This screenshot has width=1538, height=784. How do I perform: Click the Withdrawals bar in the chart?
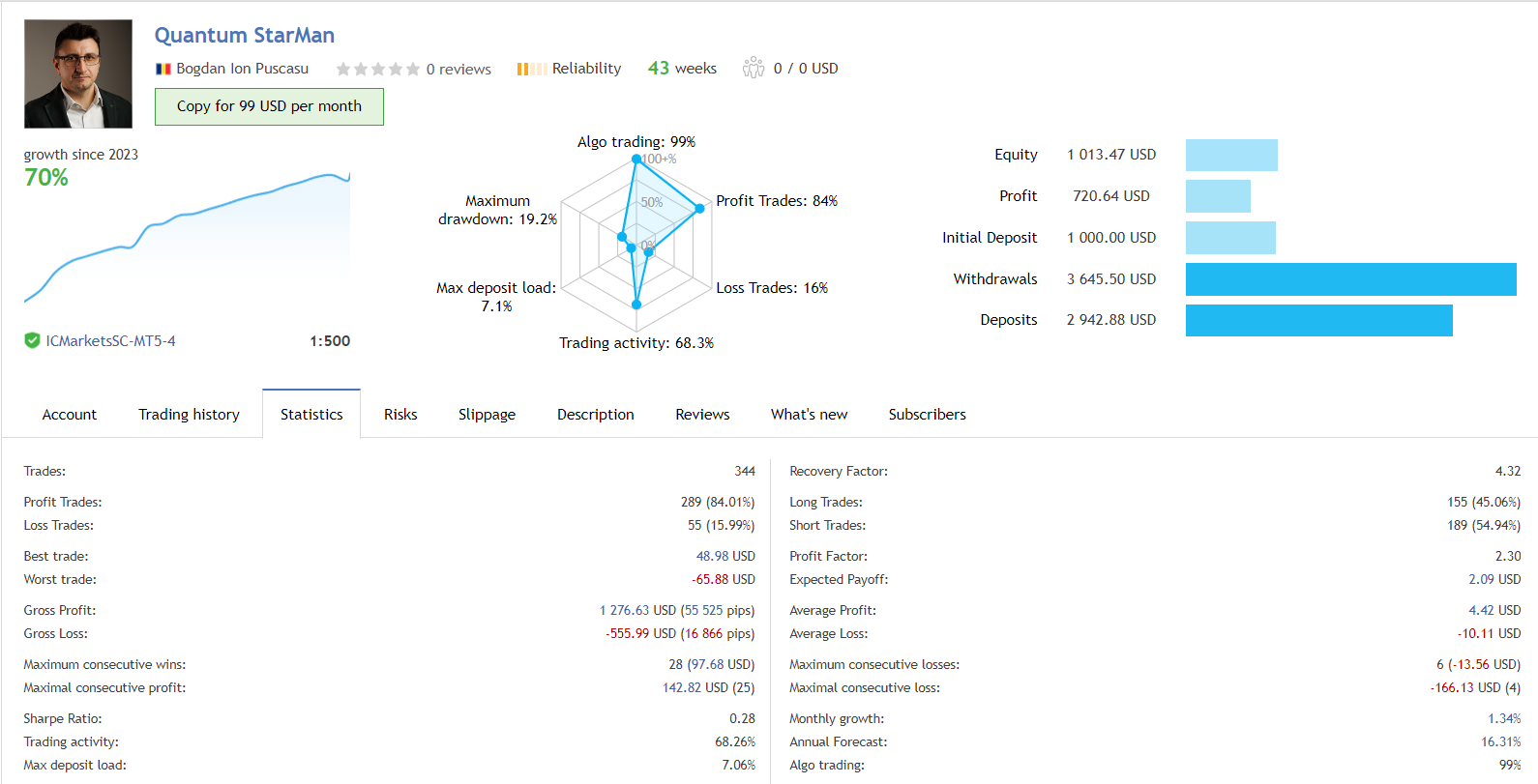pyautogui.click(x=1350, y=279)
